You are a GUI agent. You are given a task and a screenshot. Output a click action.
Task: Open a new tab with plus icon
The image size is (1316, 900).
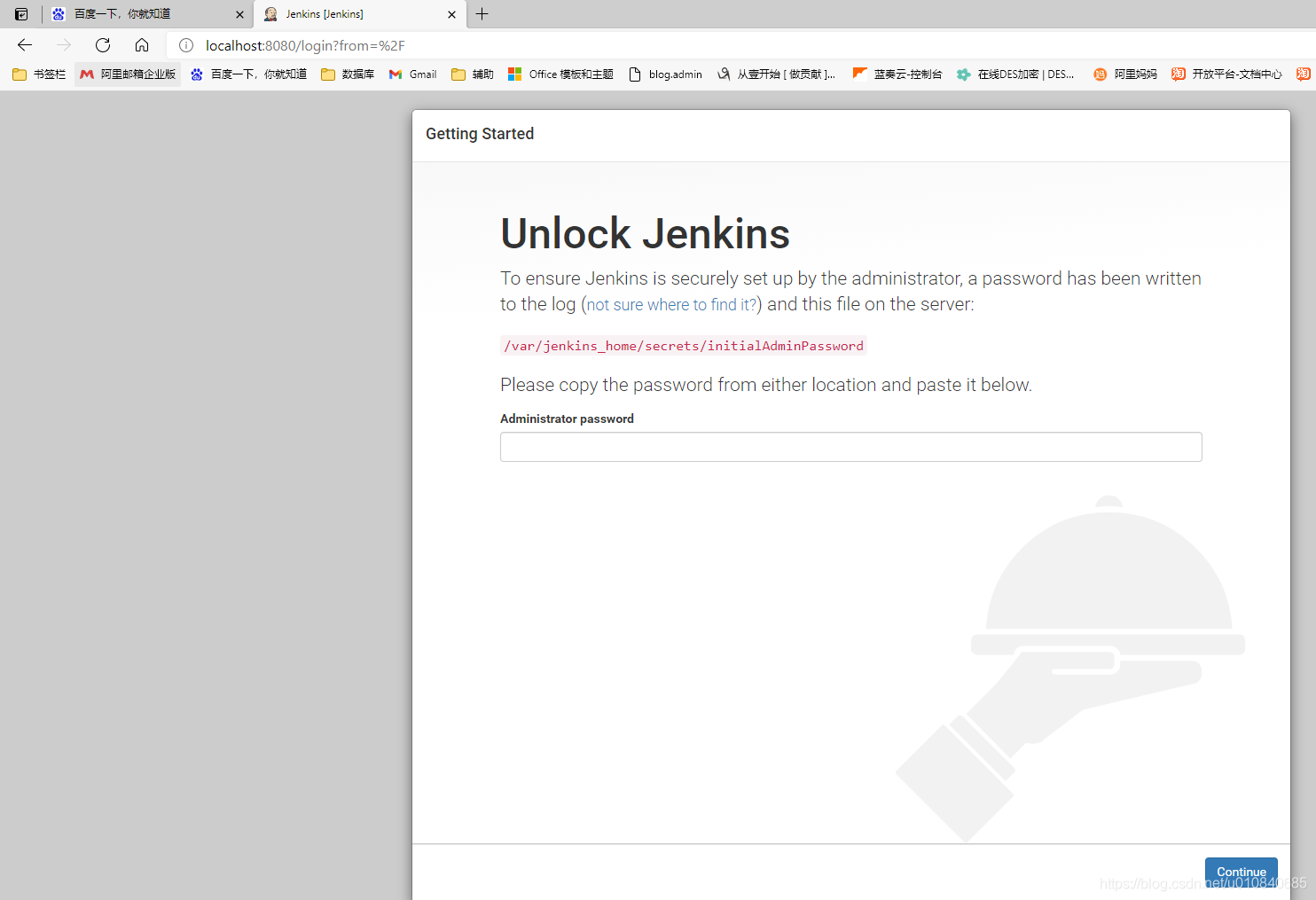[x=482, y=14]
